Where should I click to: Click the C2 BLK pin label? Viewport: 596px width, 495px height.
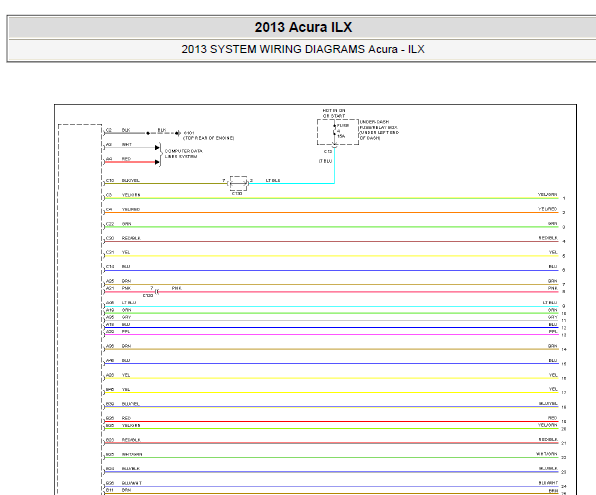pos(118,130)
